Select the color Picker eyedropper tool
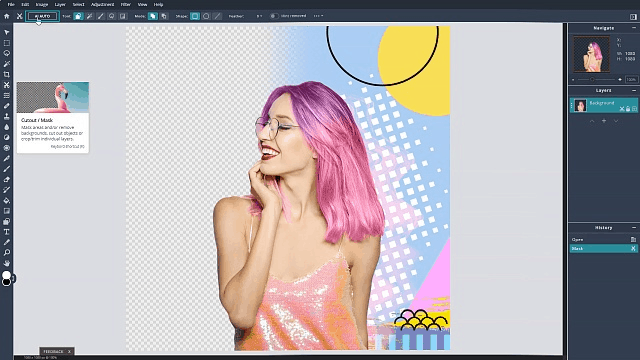 pos(7,242)
